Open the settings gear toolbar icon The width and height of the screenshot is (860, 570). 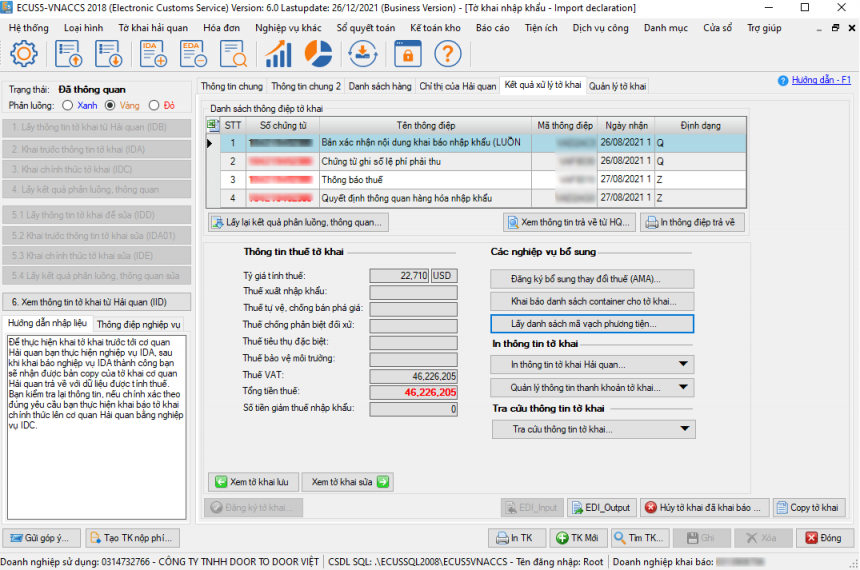[x=24, y=54]
